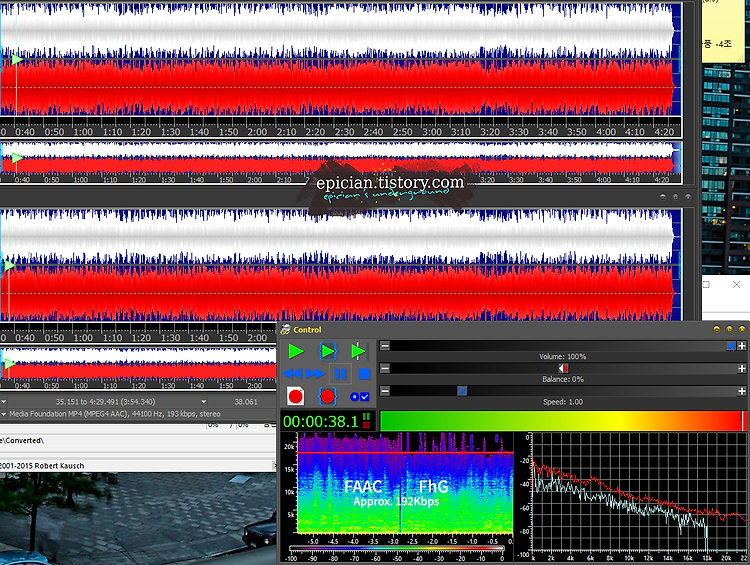
Task: Click 4:20 on the top waveform time ruler
Action: (x=664, y=132)
